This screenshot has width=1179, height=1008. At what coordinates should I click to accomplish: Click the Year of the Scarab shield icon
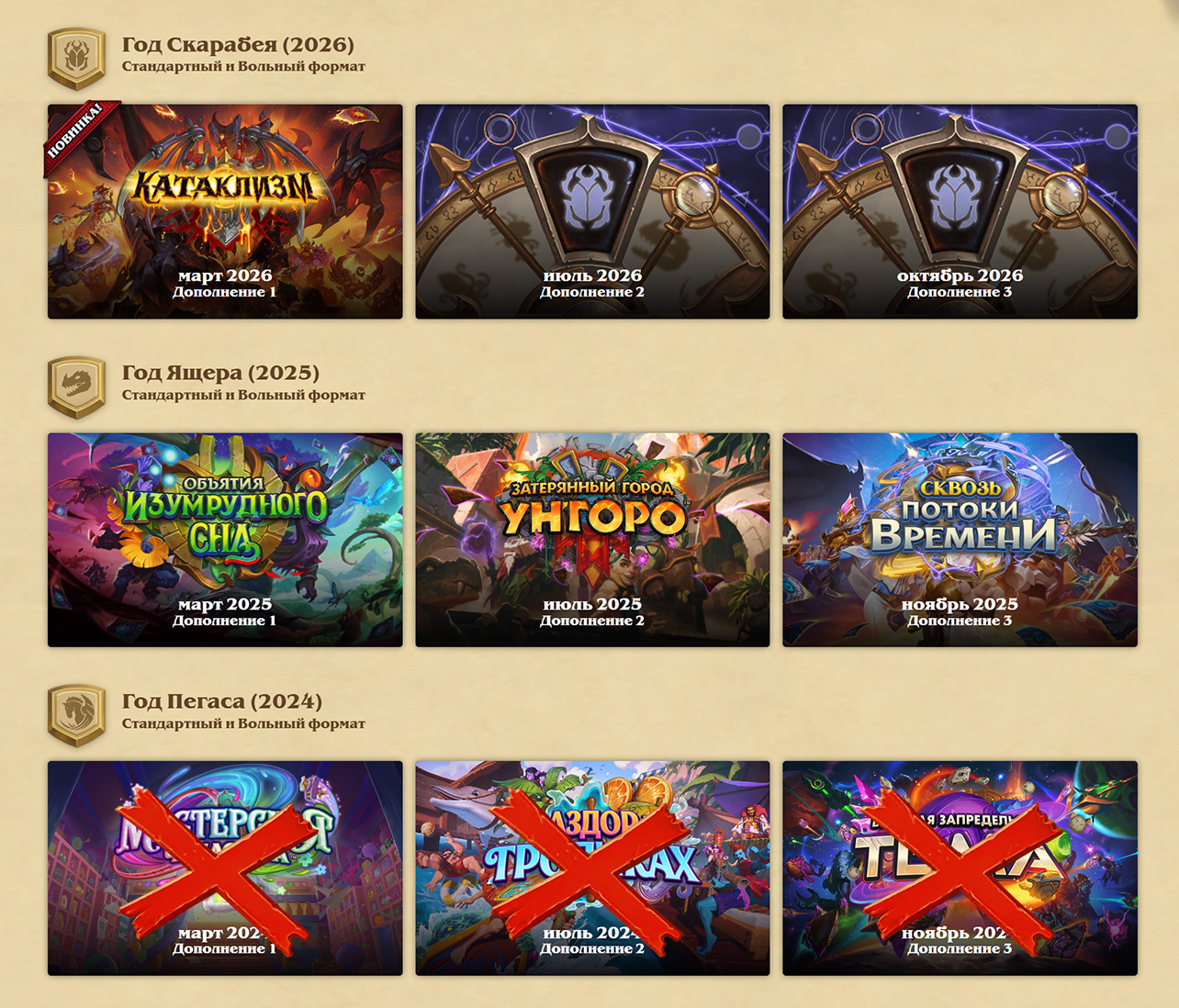coord(77,59)
